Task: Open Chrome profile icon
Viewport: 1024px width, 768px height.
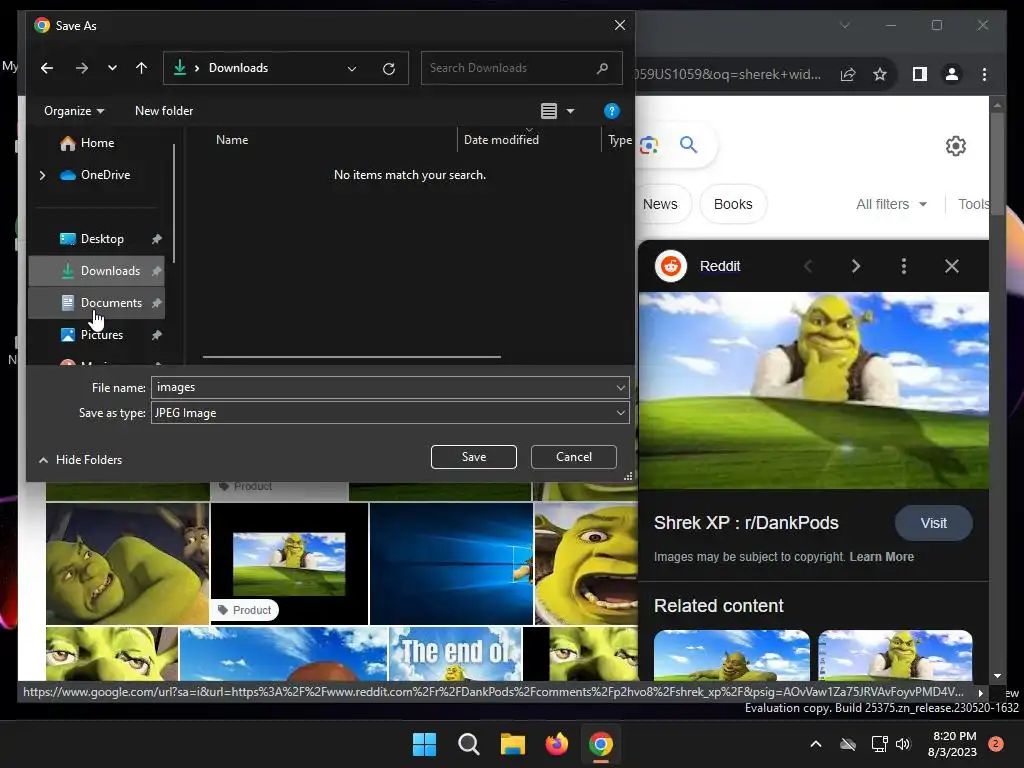Action: [x=952, y=74]
